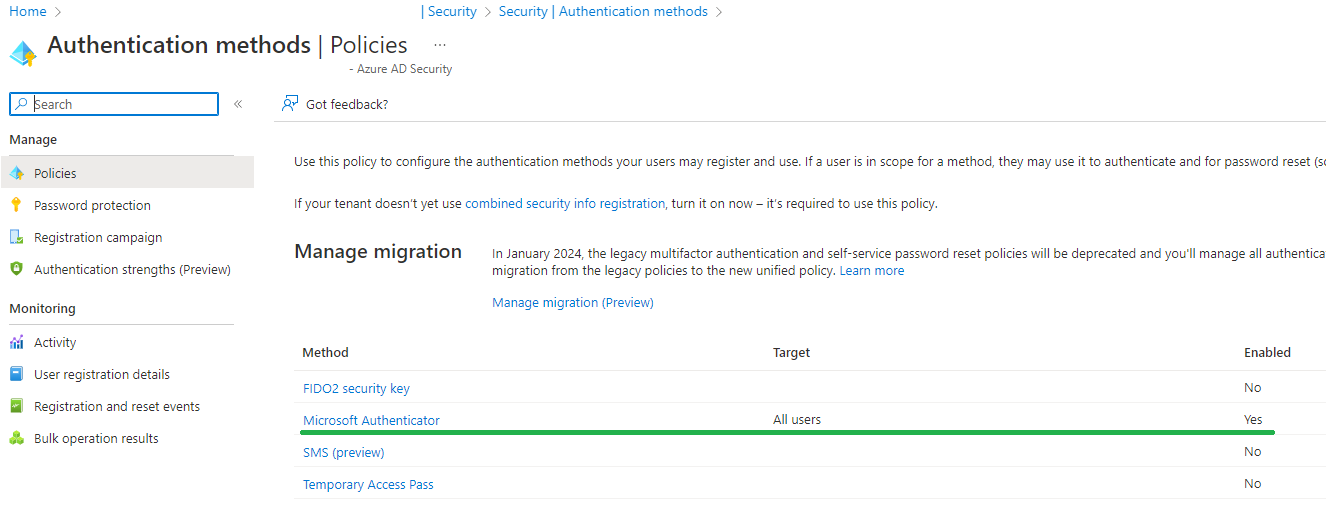This screenshot has height=510, width=1326.
Task: Click the Registration campaign icon
Action: (16, 237)
